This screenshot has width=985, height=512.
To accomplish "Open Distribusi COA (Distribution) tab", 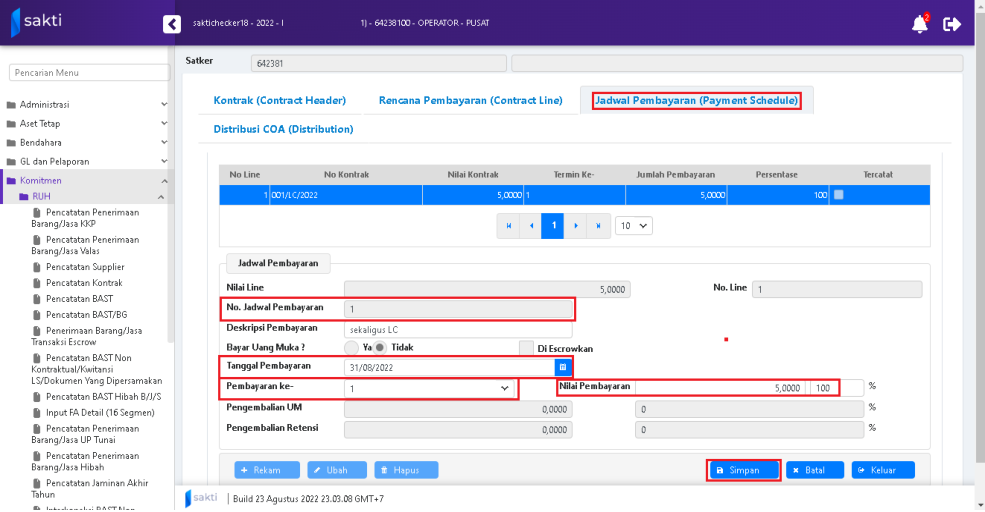I will (283, 129).
